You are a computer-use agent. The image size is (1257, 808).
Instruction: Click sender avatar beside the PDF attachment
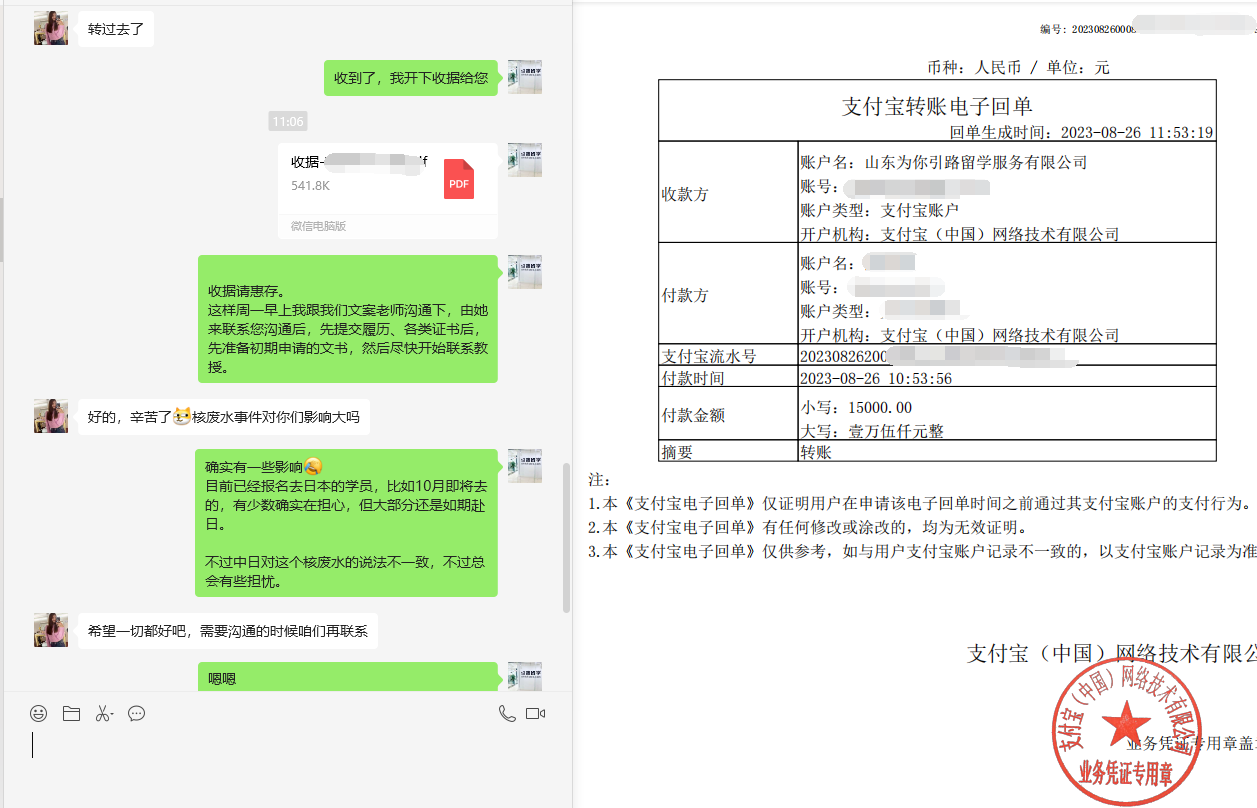point(525,160)
